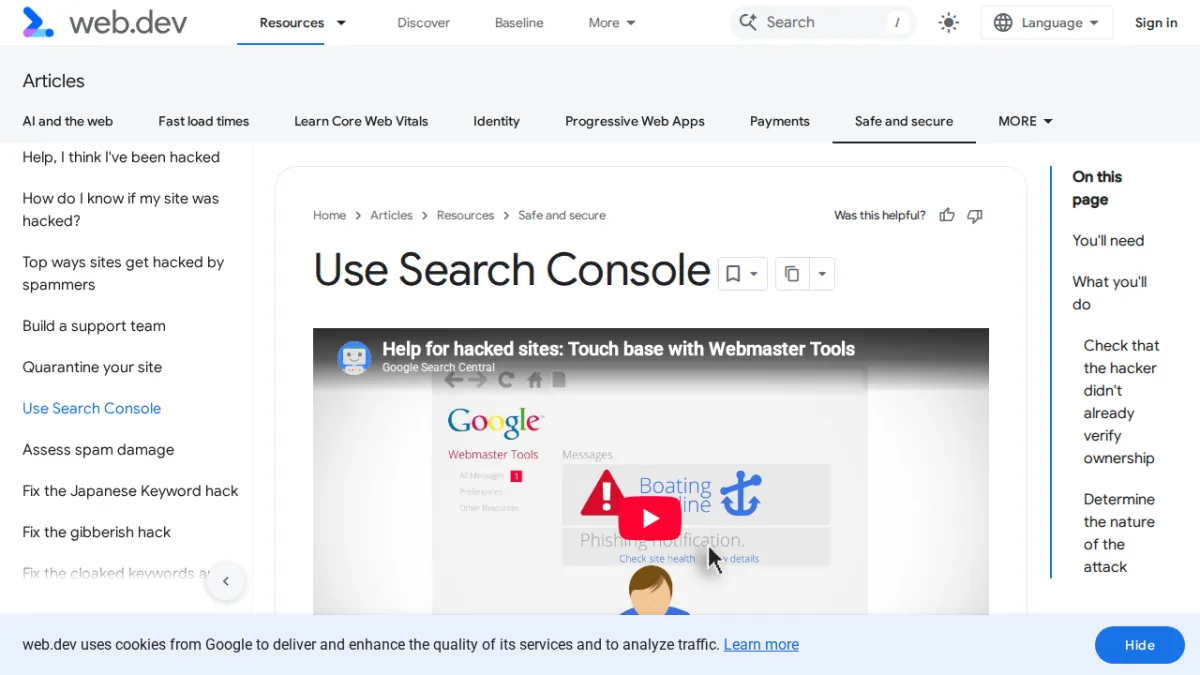Collapse the sidebar with the chevron button
The width and height of the screenshot is (1200, 675).
tap(226, 581)
